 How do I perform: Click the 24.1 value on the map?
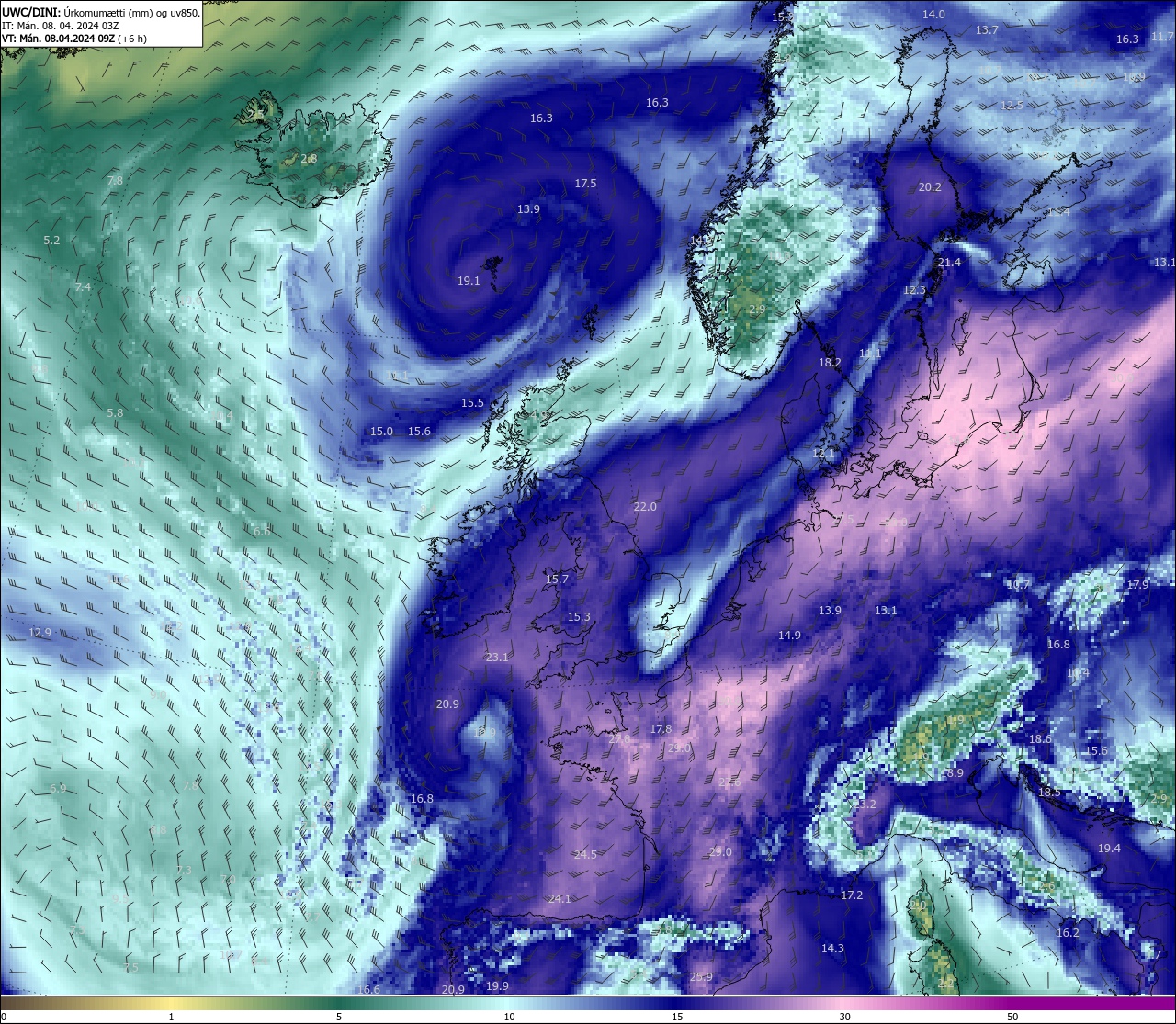(x=559, y=899)
